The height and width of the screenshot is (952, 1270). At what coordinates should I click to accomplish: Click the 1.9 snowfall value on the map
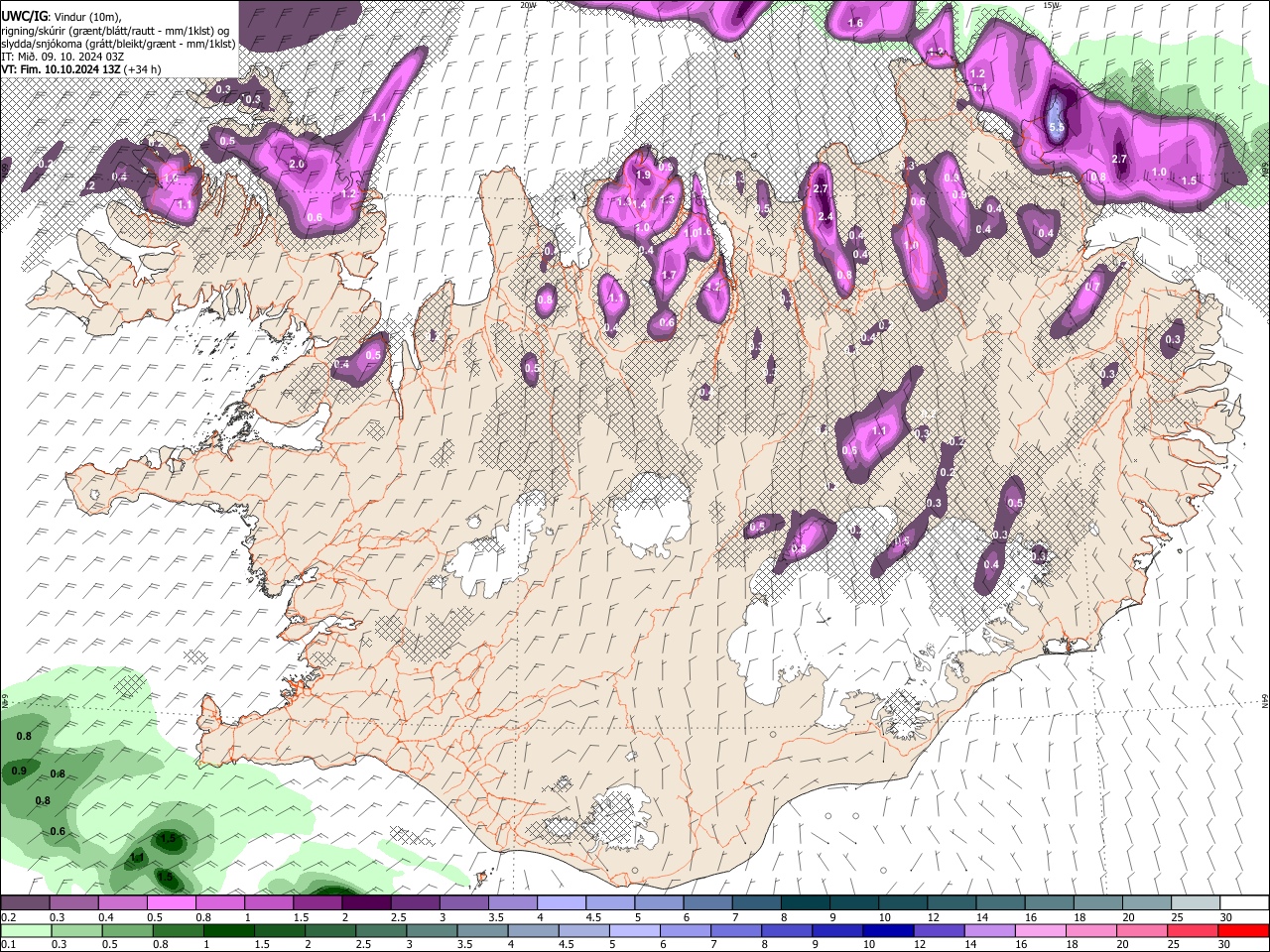coord(643,175)
